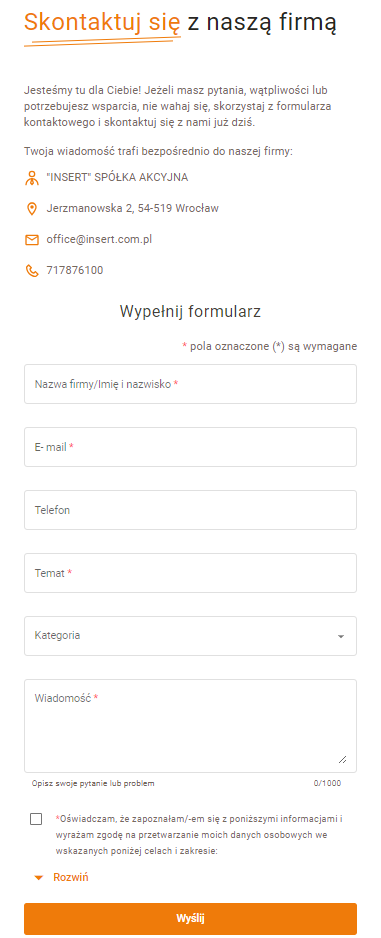Select the Kategoria combo box field
This screenshot has height=938, width=381.
[190, 636]
